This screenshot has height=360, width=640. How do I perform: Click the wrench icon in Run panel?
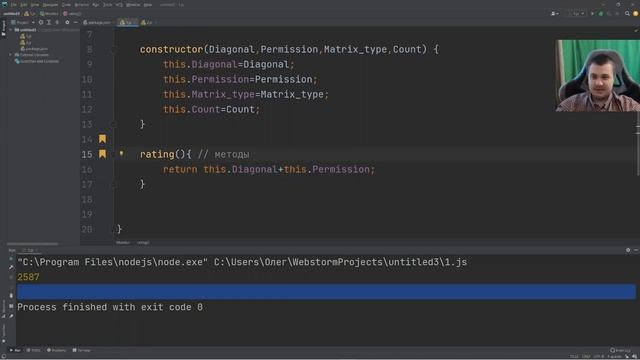coord(11,267)
